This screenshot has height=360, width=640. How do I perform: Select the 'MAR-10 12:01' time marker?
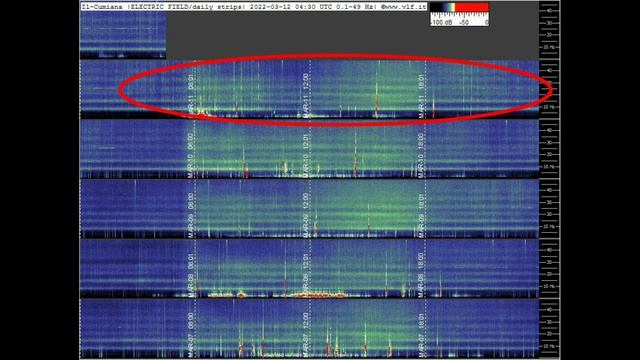coord(305,156)
